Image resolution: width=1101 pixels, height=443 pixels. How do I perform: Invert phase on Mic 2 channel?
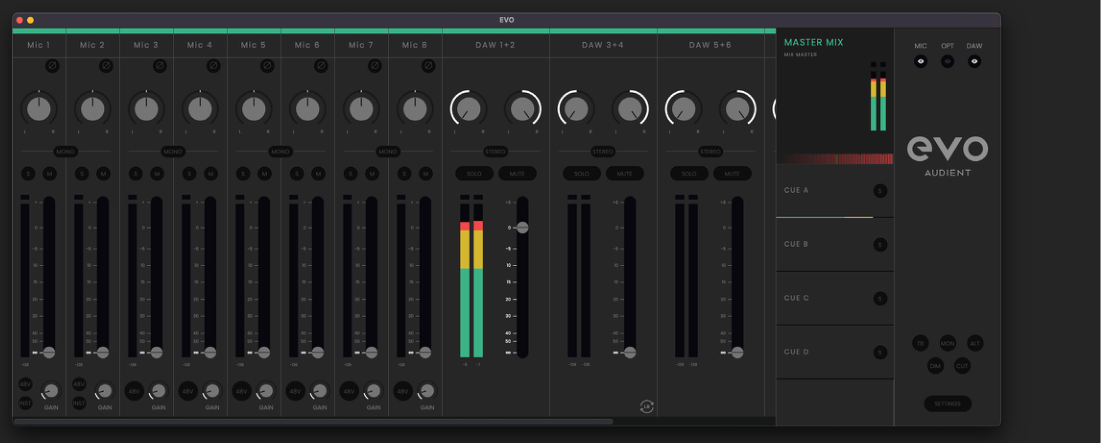coord(106,65)
